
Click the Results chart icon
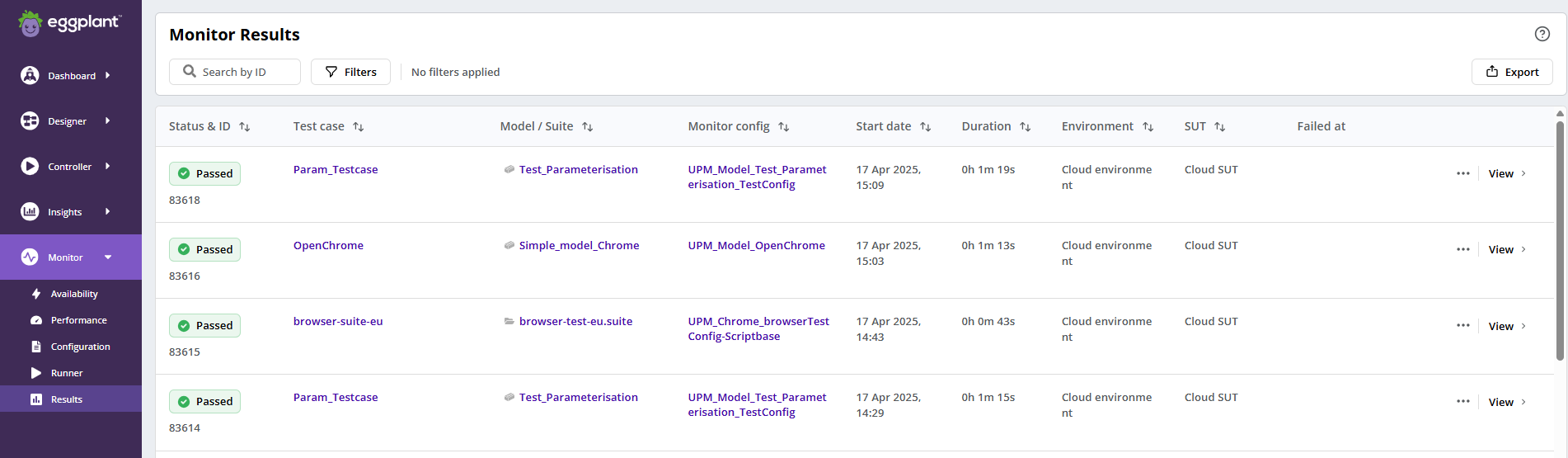(36, 399)
